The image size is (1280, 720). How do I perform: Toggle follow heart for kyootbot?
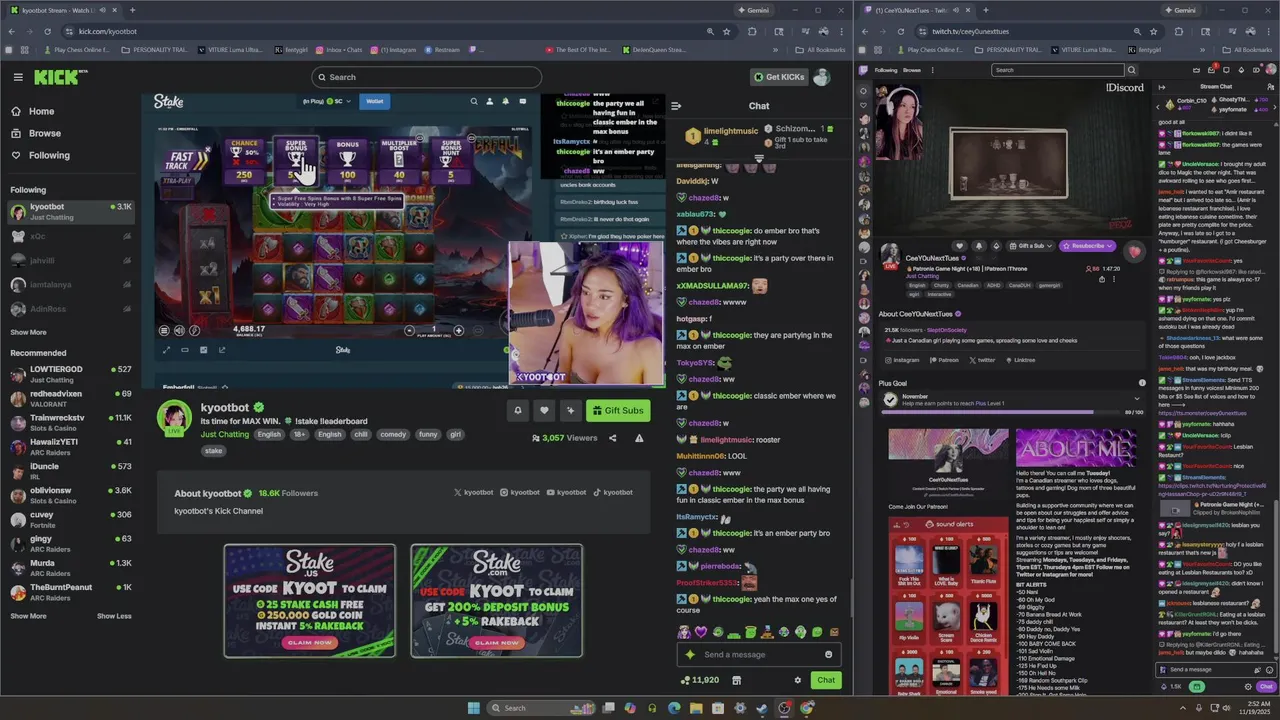pyautogui.click(x=544, y=410)
